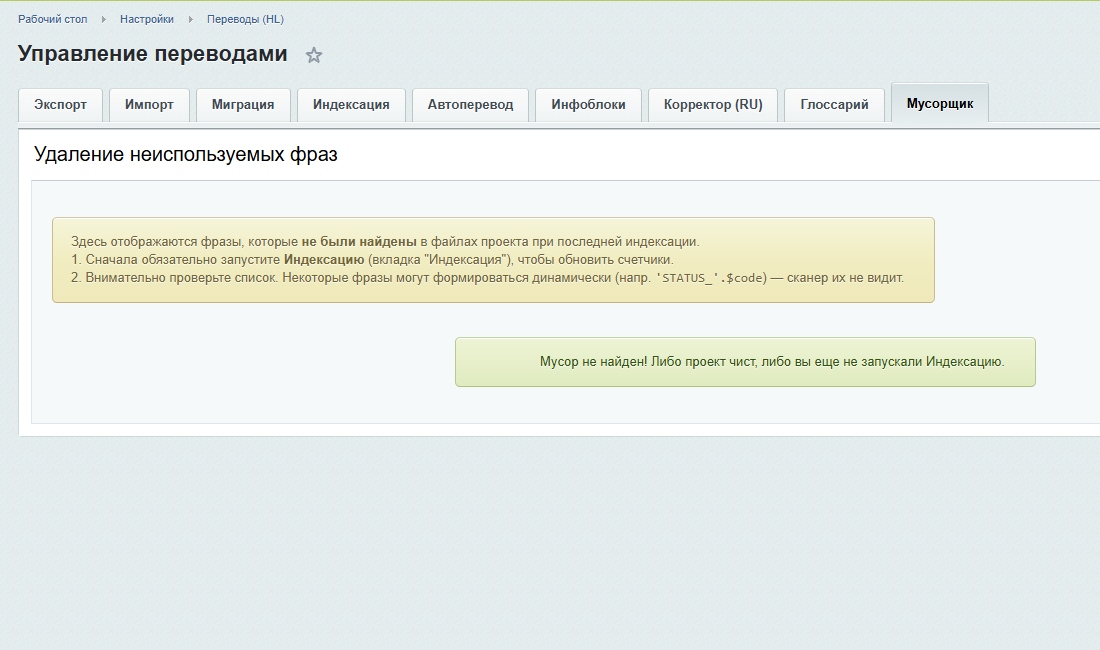Click the Удаление неиспользуемых фраз heading
This screenshot has width=1100, height=650.
(186, 155)
